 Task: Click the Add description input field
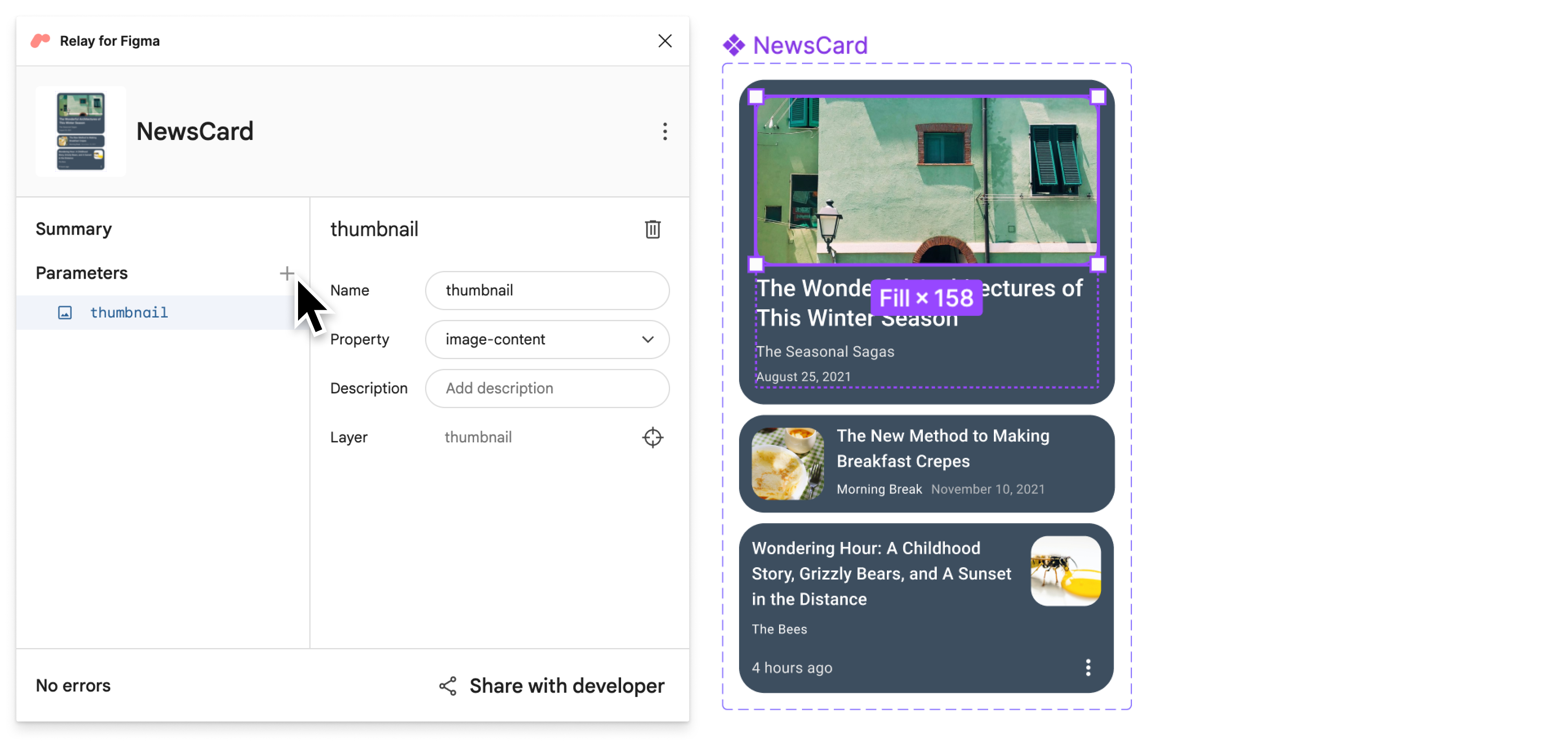coord(549,388)
